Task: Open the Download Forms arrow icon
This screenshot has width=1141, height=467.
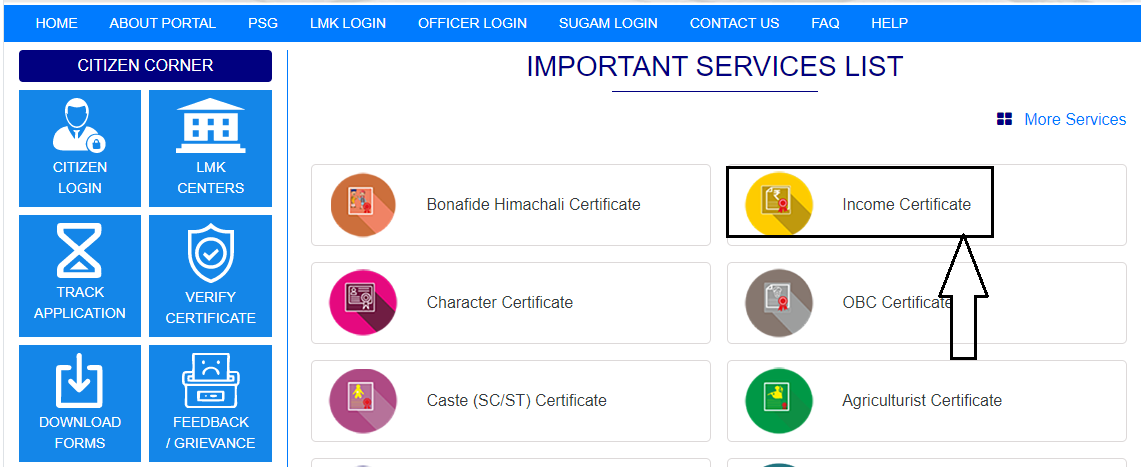Action: coord(79,380)
